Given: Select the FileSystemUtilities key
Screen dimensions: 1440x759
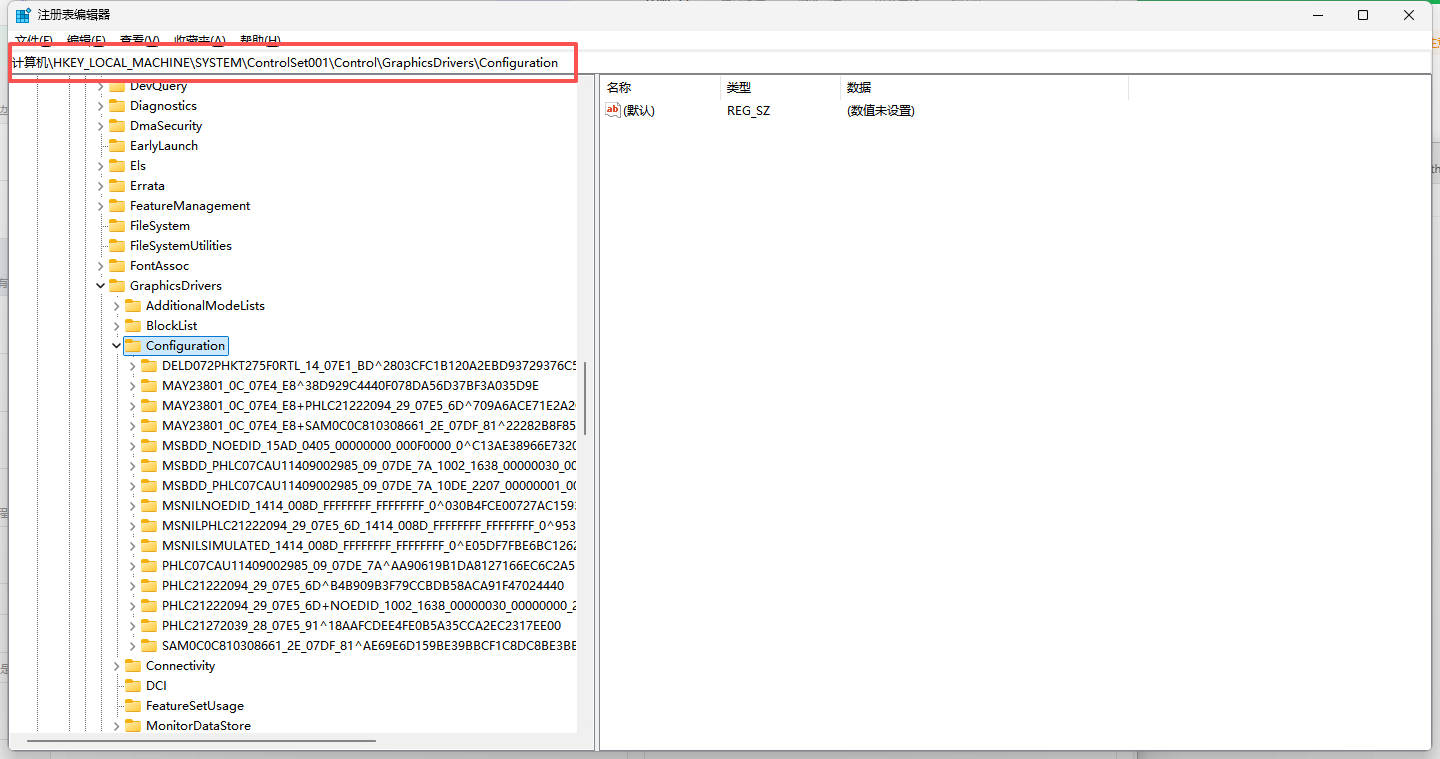Looking at the screenshot, I should tap(180, 246).
